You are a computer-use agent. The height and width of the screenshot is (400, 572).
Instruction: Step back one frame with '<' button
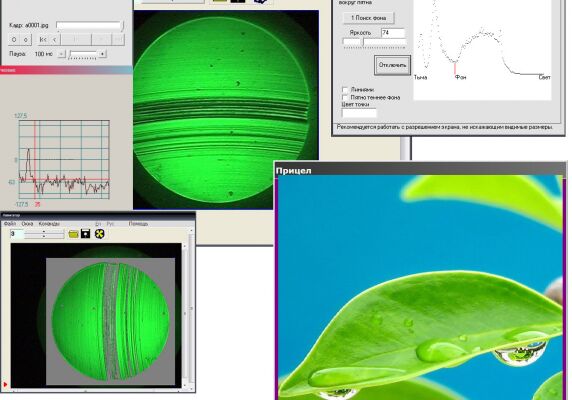click(54, 39)
